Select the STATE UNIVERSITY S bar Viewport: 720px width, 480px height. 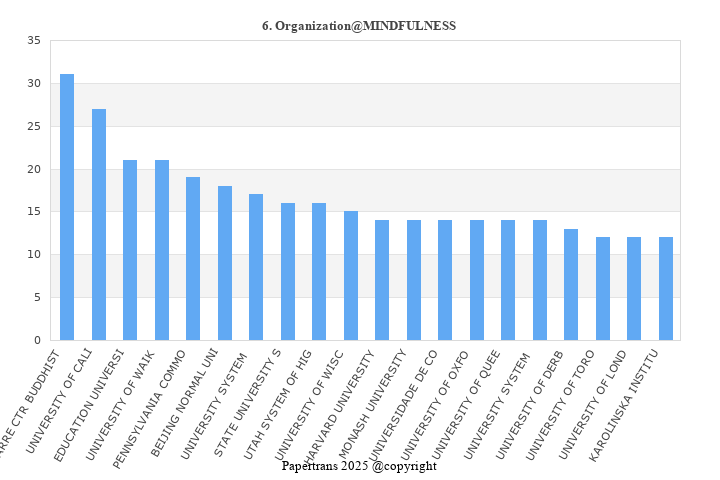coord(288,271)
